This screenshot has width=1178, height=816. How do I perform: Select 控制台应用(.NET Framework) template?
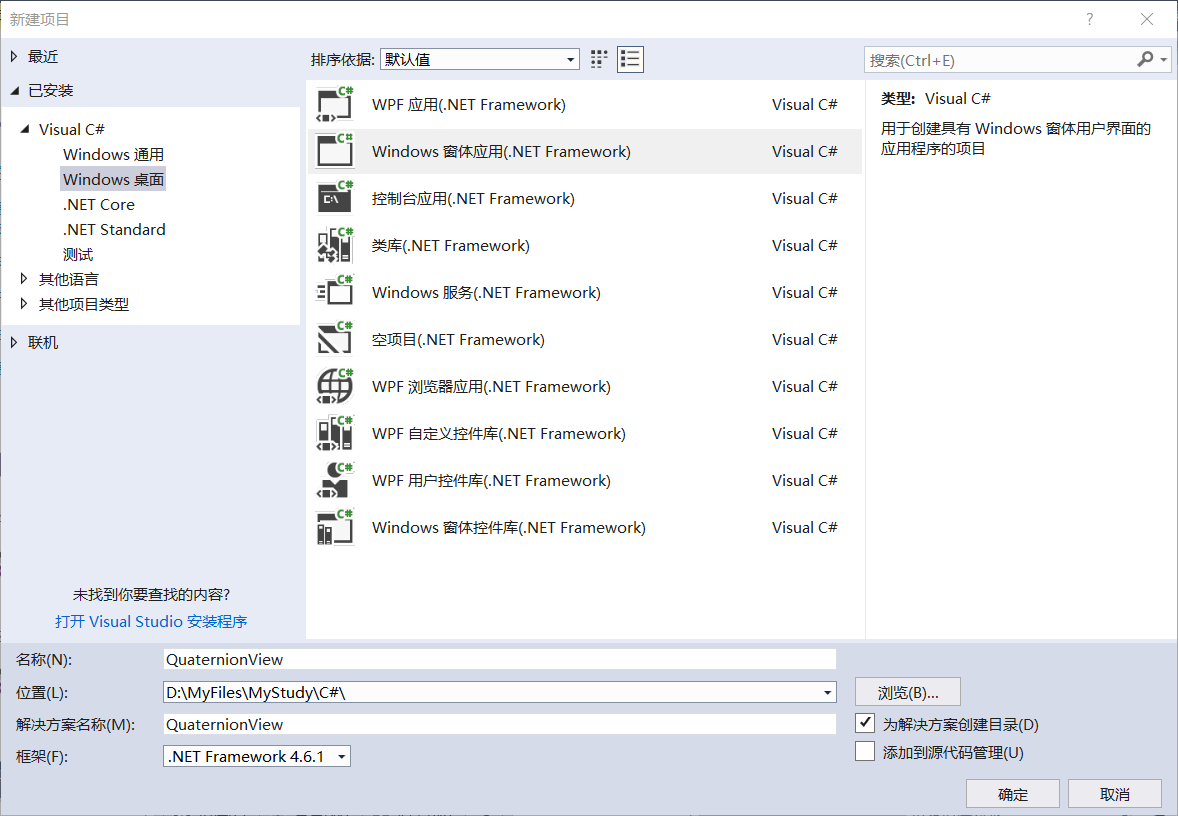(x=584, y=198)
